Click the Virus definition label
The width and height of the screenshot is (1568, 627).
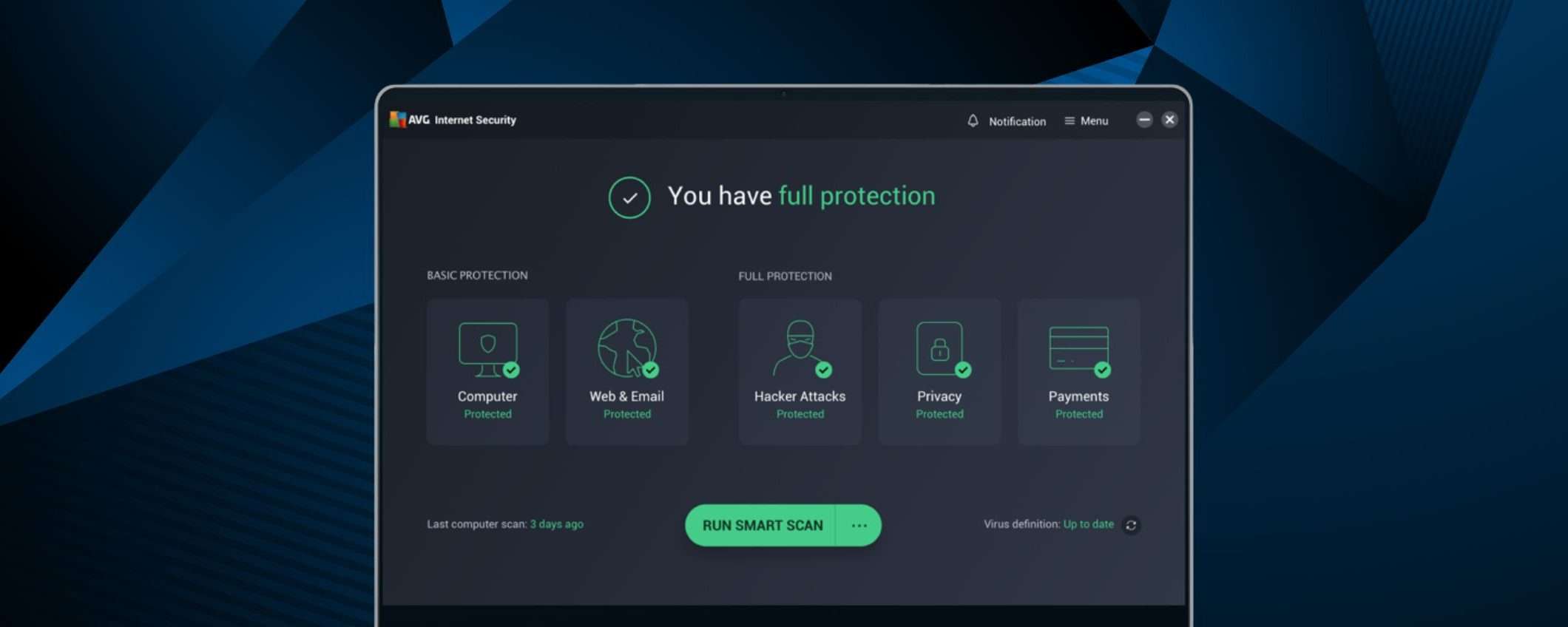pyautogui.click(x=1021, y=524)
